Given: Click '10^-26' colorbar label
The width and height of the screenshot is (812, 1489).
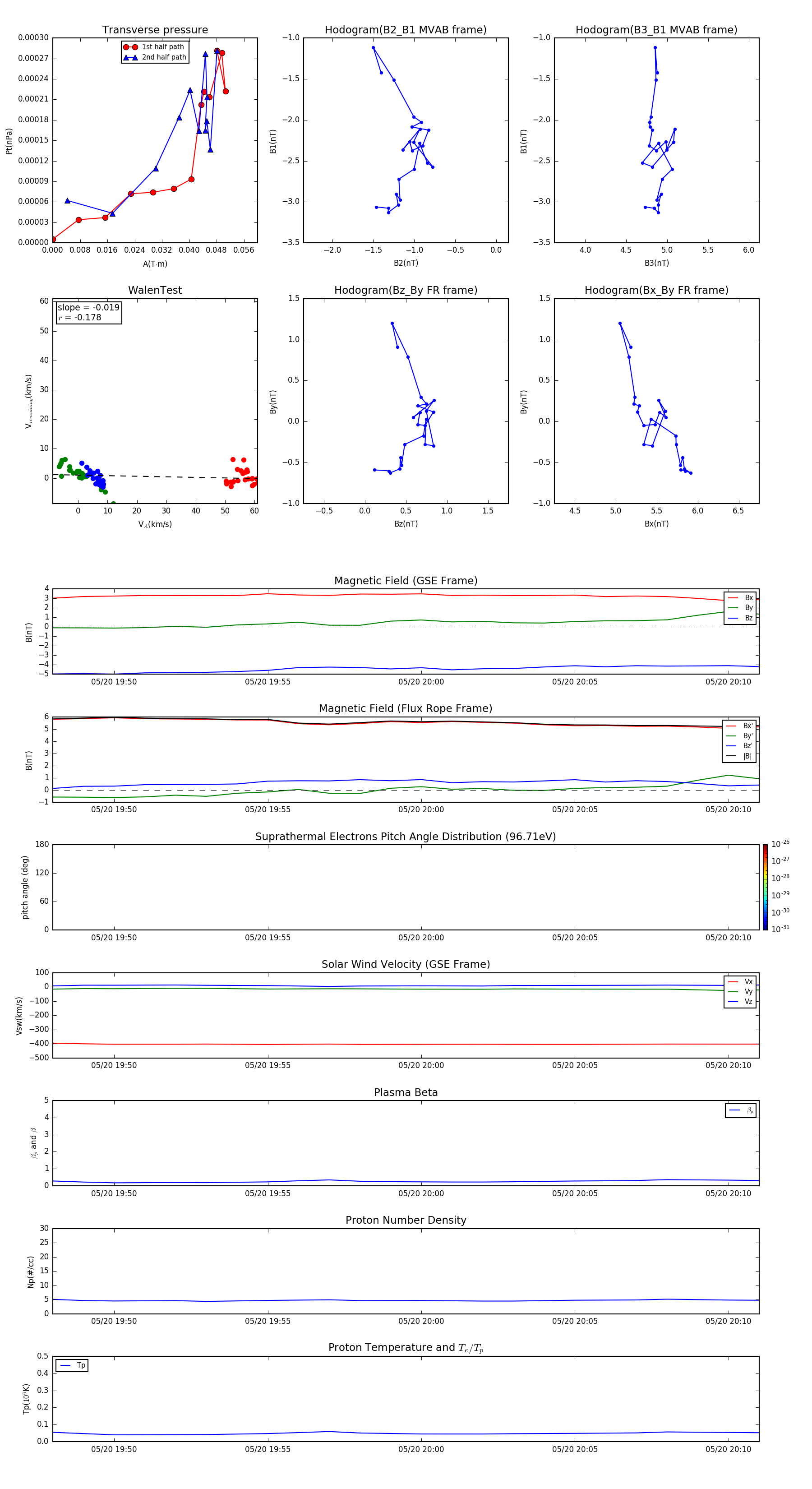Looking at the screenshot, I should pos(780,844).
